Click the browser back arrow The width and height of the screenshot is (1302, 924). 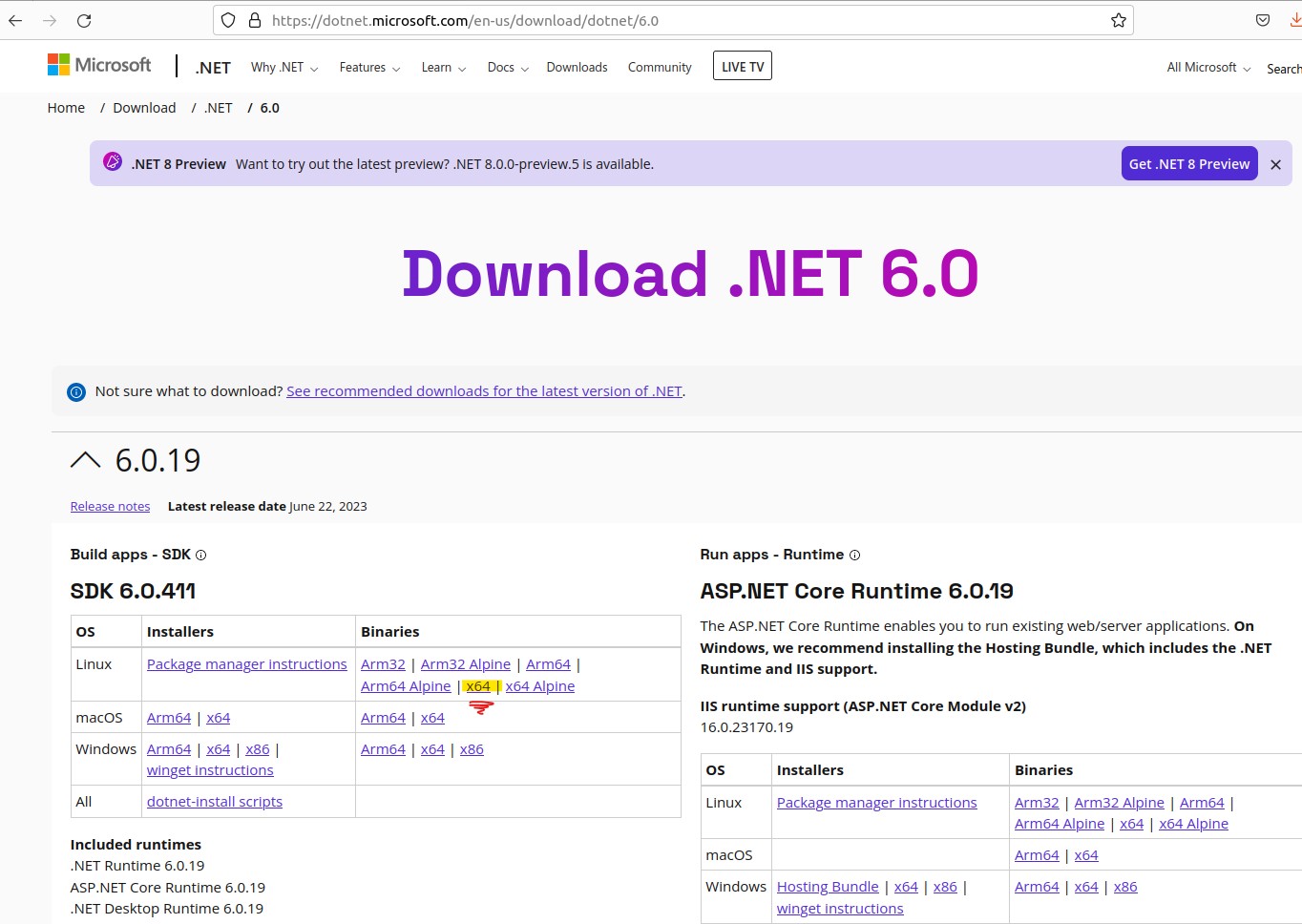pos(15,20)
